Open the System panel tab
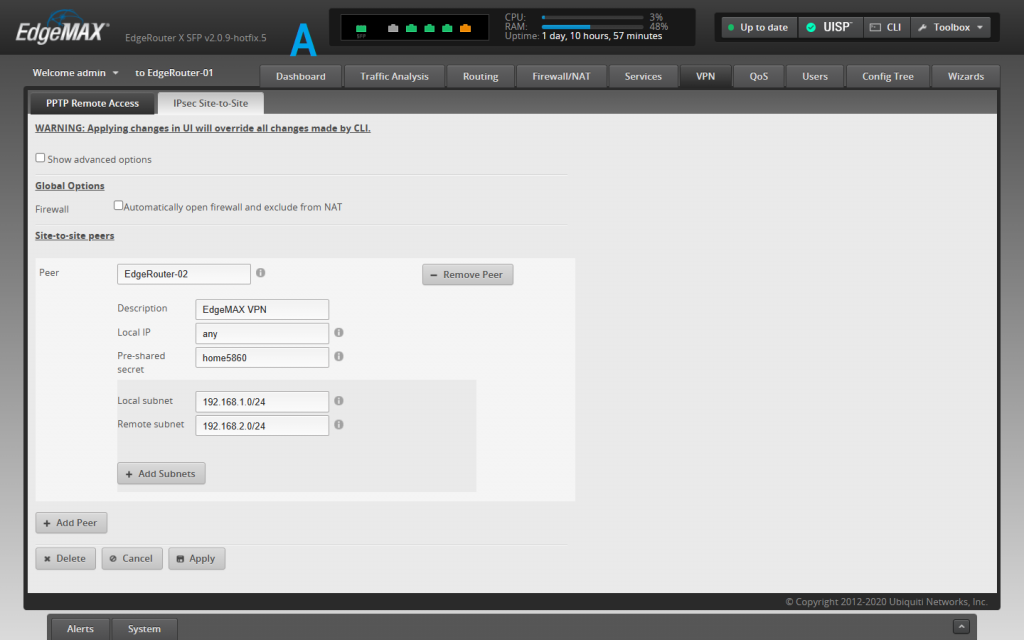The width and height of the screenshot is (1024, 640). pyautogui.click(x=144, y=629)
